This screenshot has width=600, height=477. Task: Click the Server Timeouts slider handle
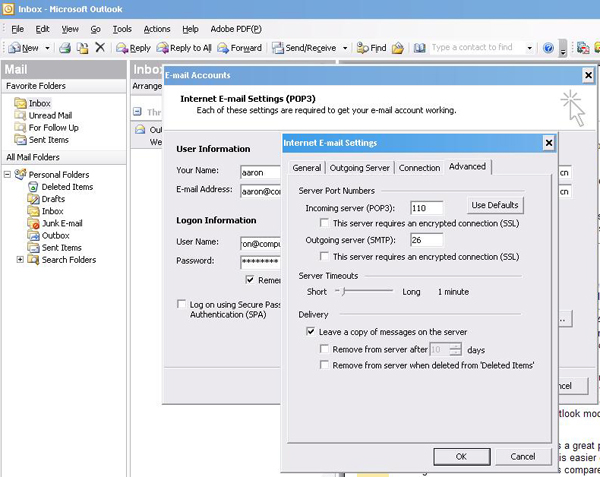pos(343,291)
